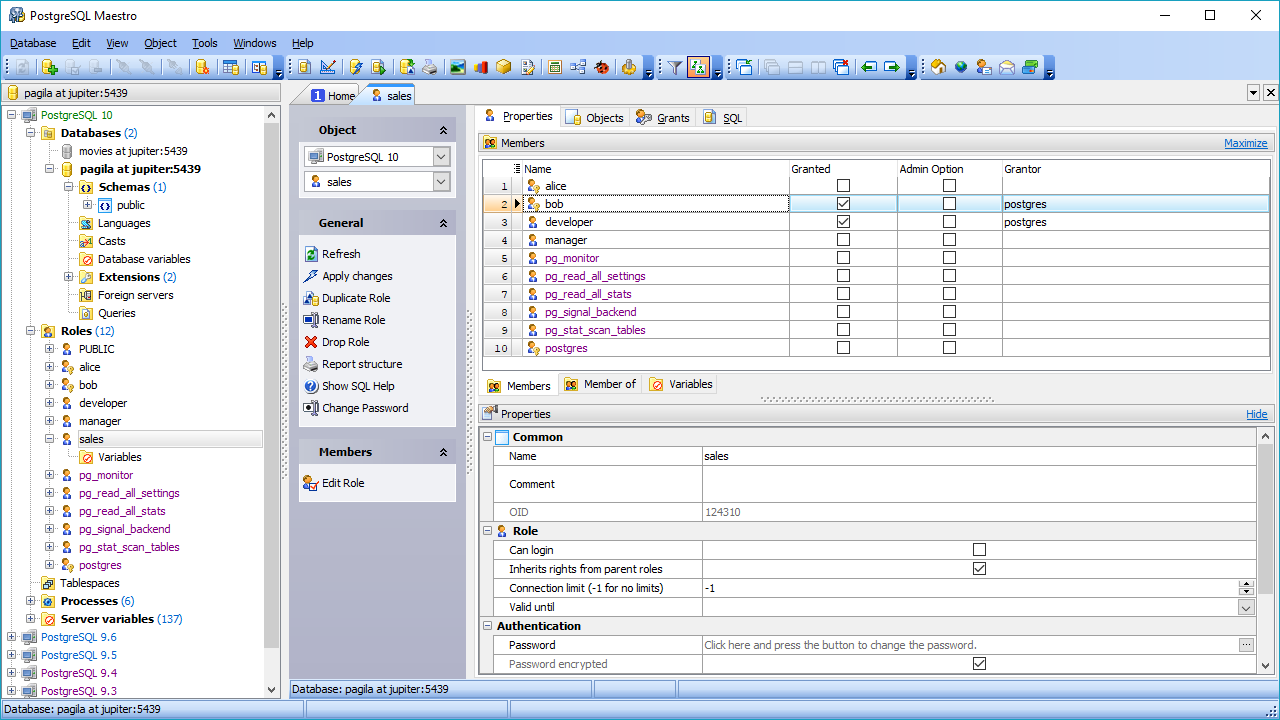Click the Report structure printer icon
Screen dimensions: 1280x720
click(x=311, y=364)
